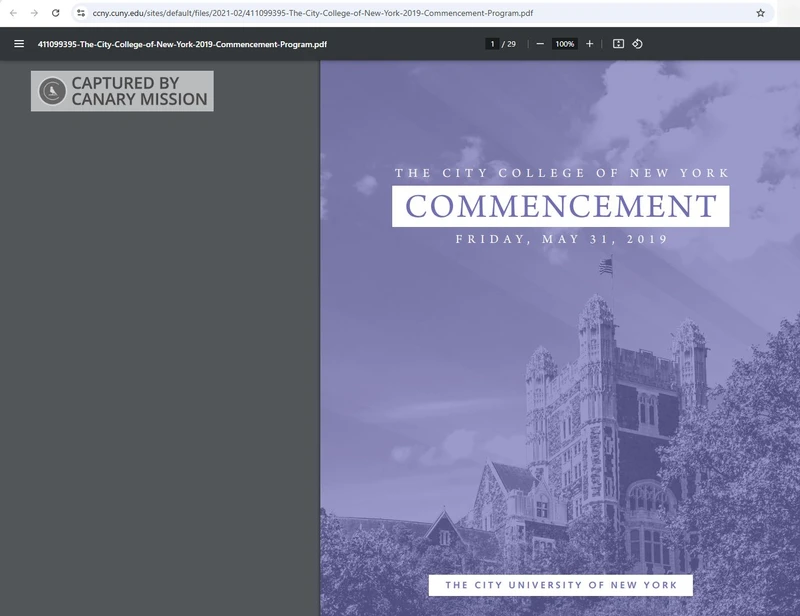Toggle the PDF sidebar menu icon
The width and height of the screenshot is (800, 616).
[x=18, y=44]
